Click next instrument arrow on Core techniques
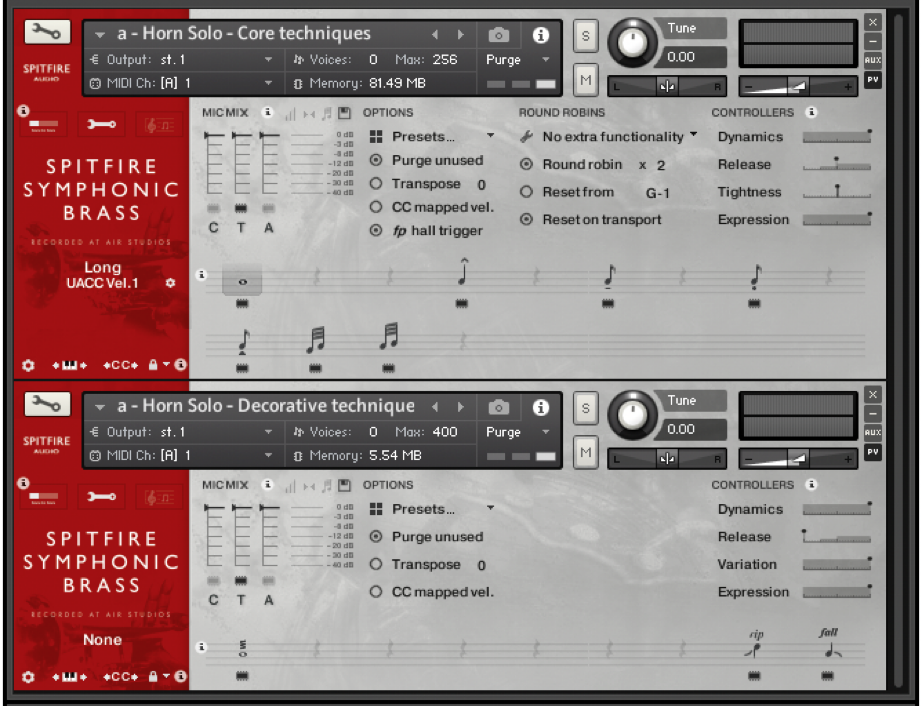 (461, 35)
